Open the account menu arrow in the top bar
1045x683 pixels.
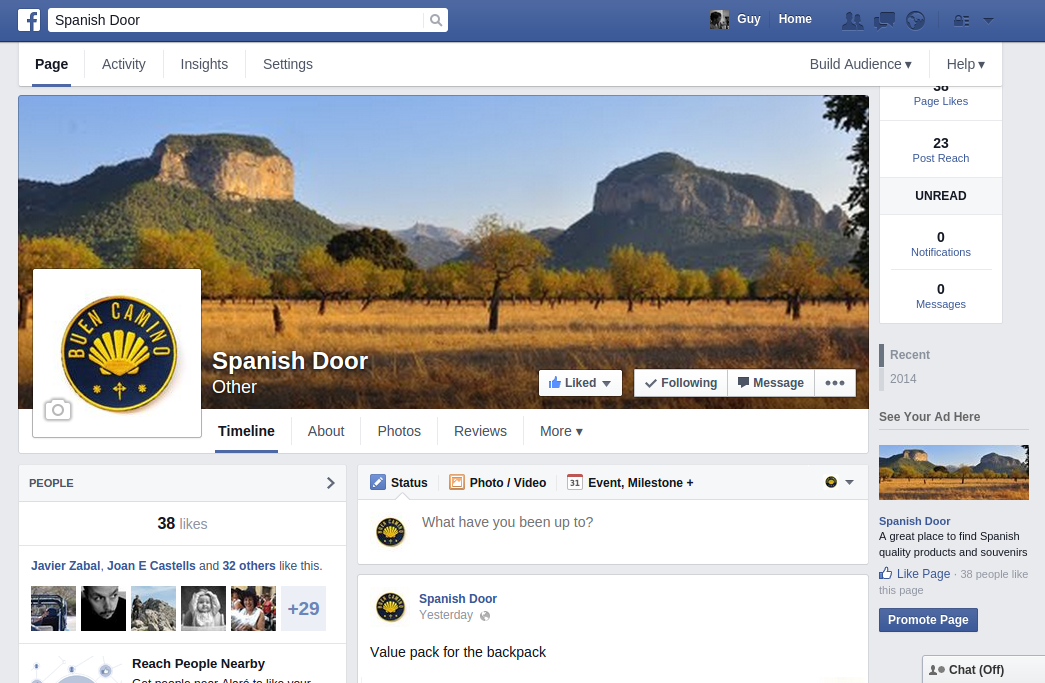[988, 21]
